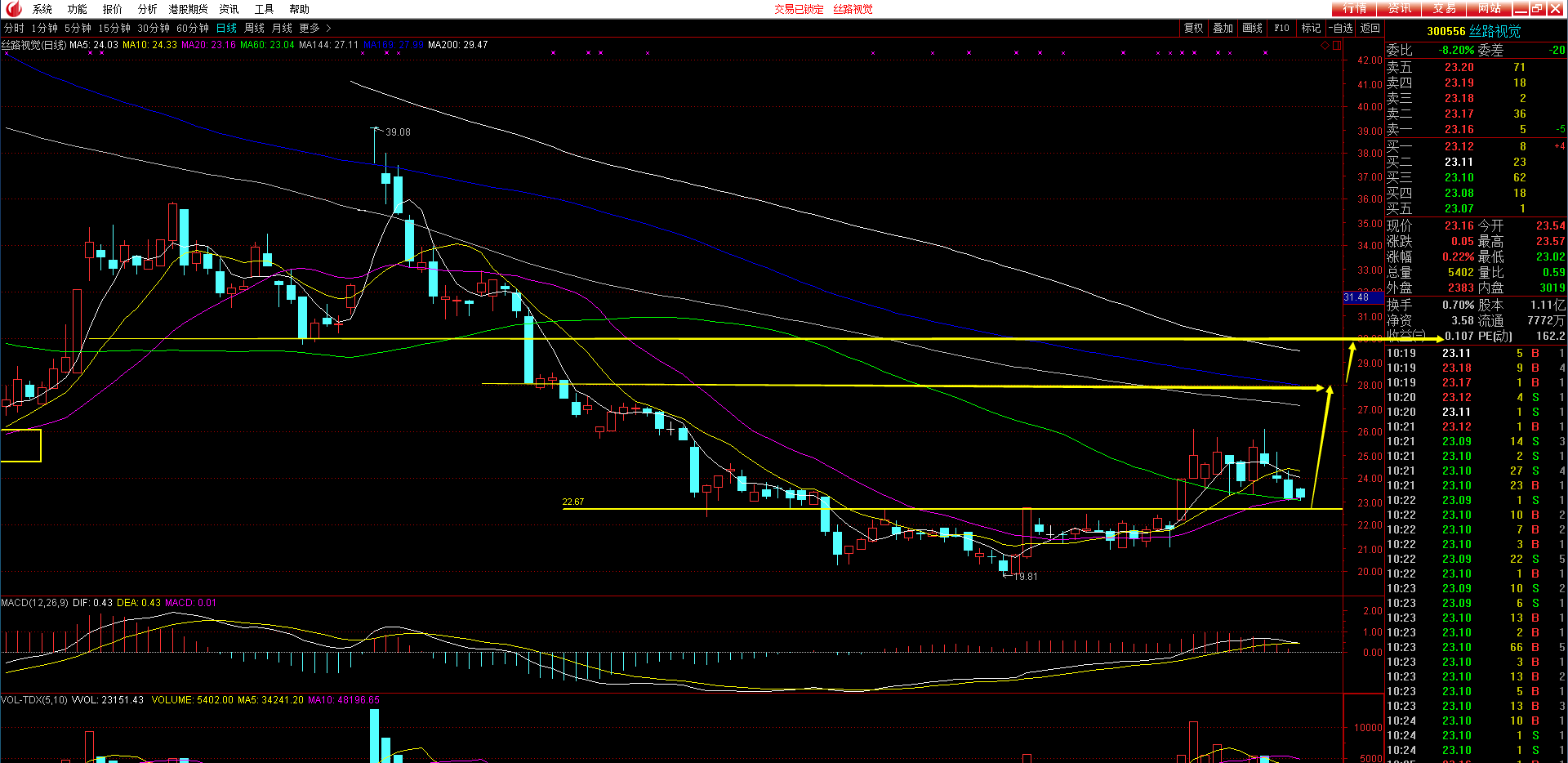
Task: Open the 资讯 menu in the menu bar
Action: click(229, 9)
